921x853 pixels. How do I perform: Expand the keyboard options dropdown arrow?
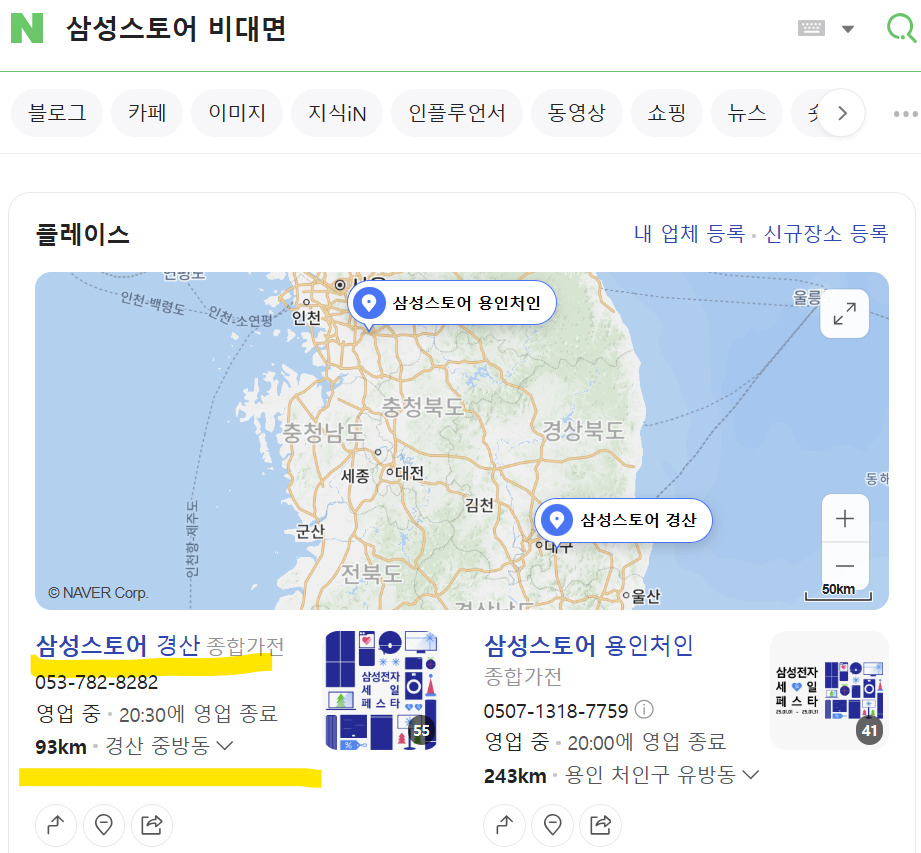tap(848, 29)
